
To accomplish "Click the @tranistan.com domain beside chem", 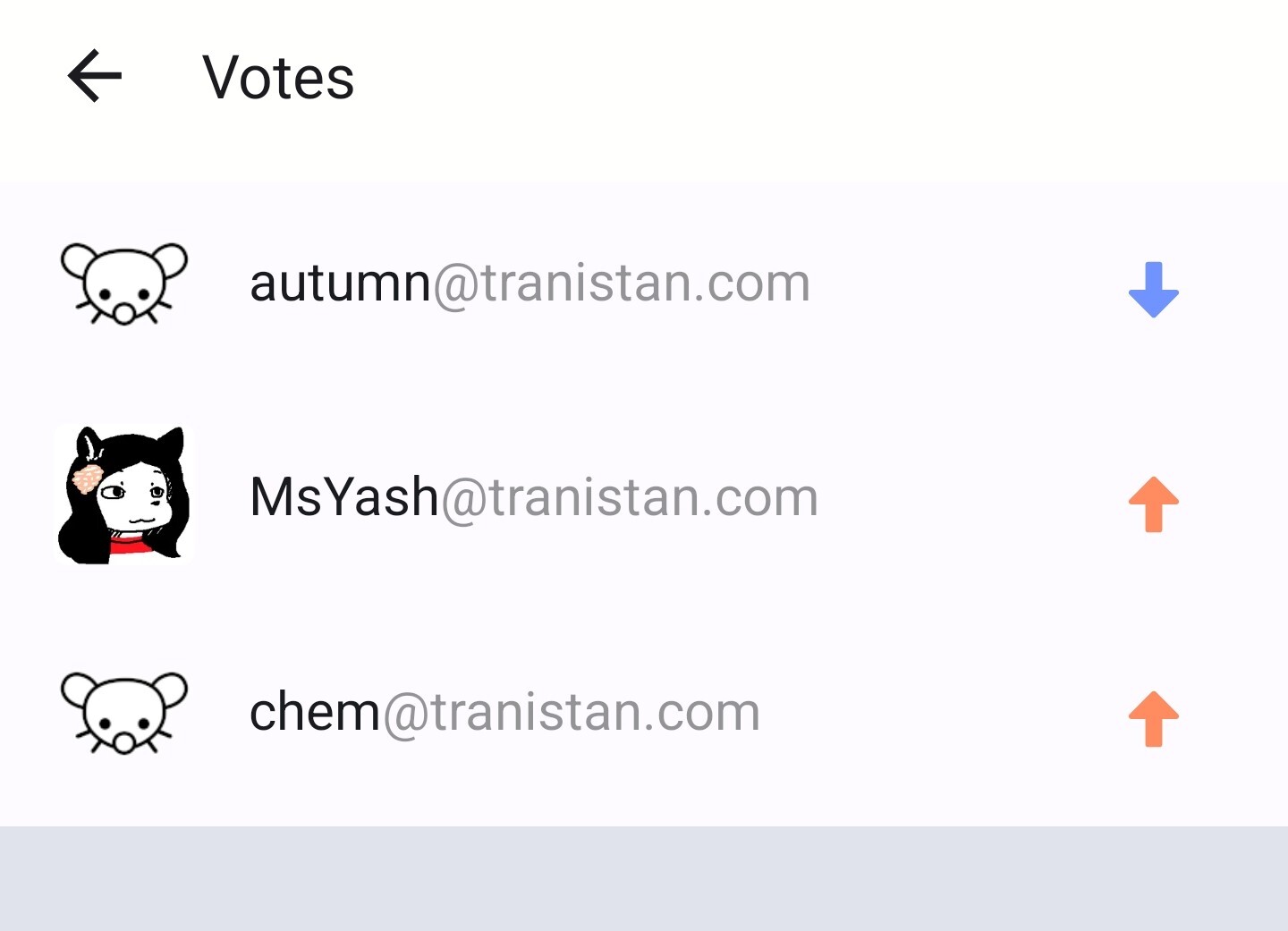I will pos(572,713).
